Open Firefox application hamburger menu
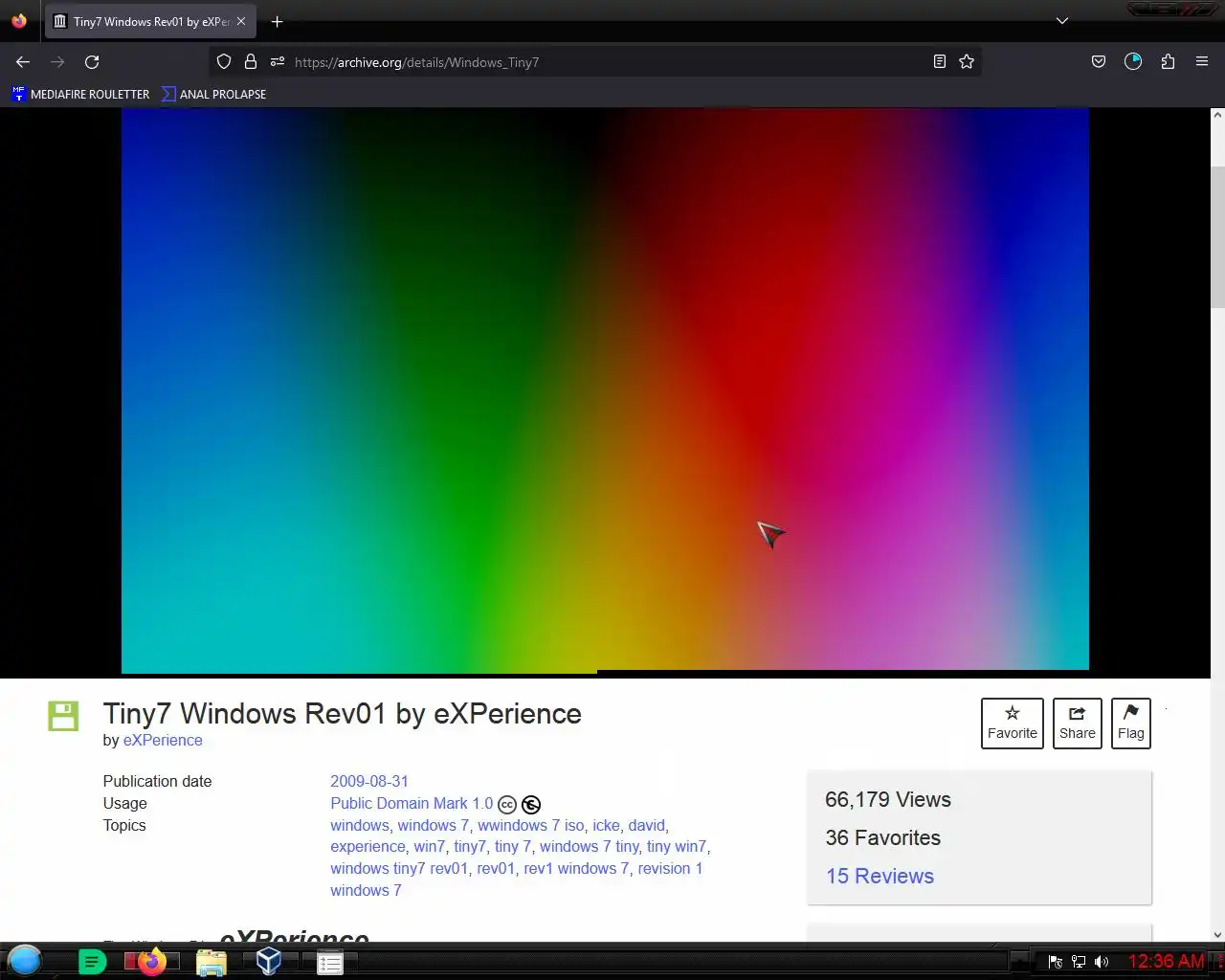 [1202, 61]
